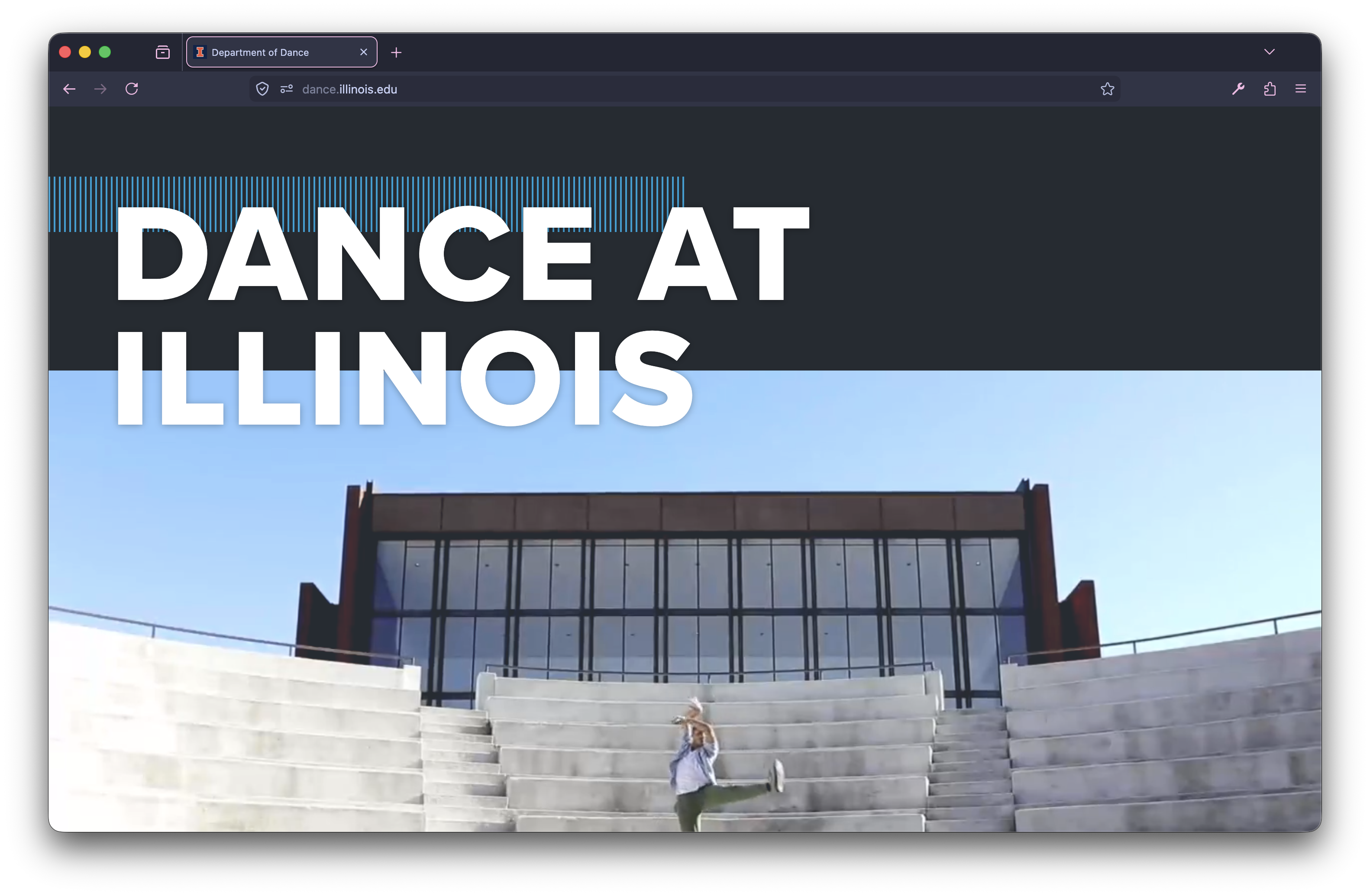1370x896 pixels.
Task: Go back to the previous page
Action: 70,89
